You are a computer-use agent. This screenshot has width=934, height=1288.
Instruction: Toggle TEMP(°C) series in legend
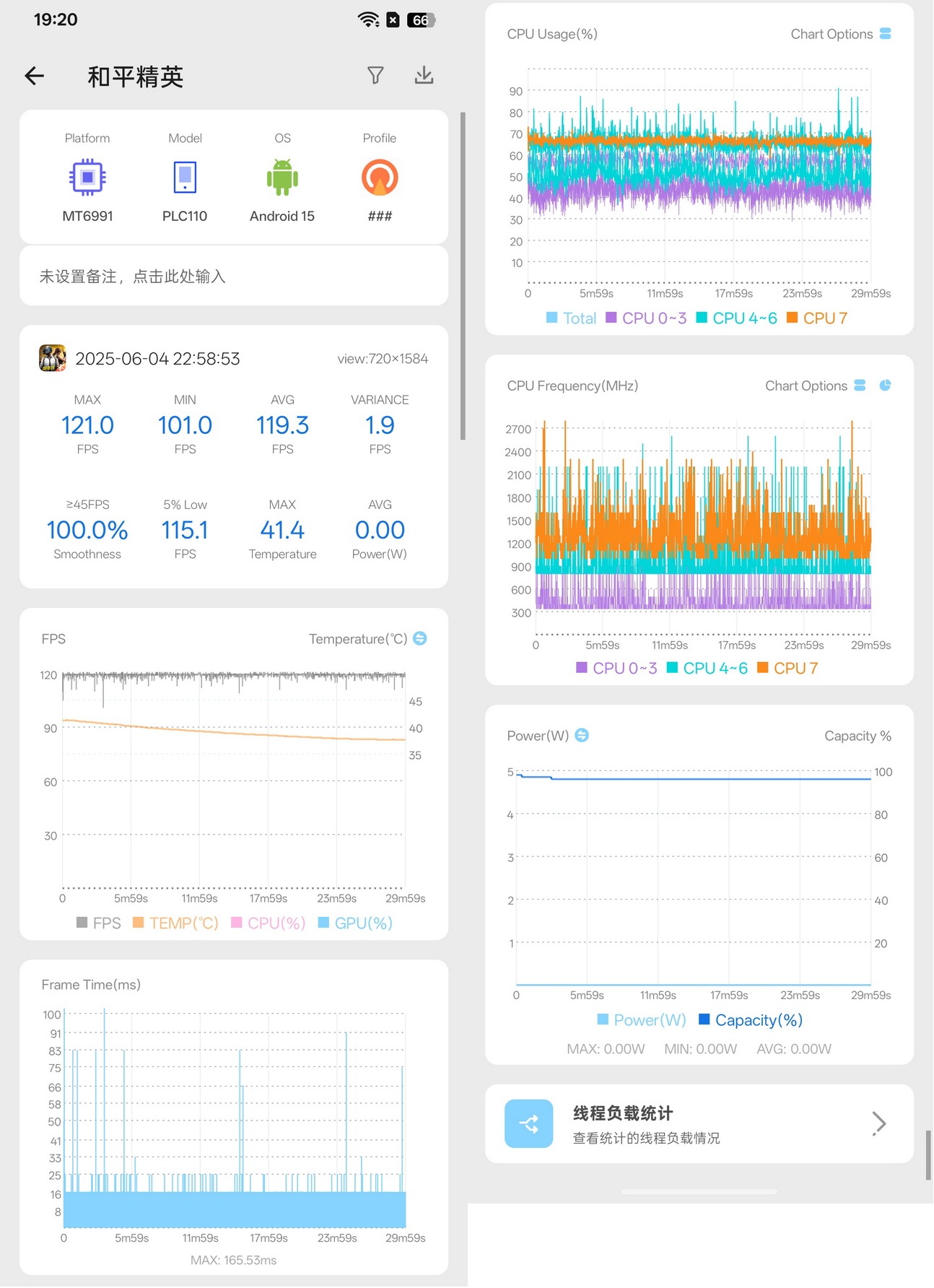(175, 923)
